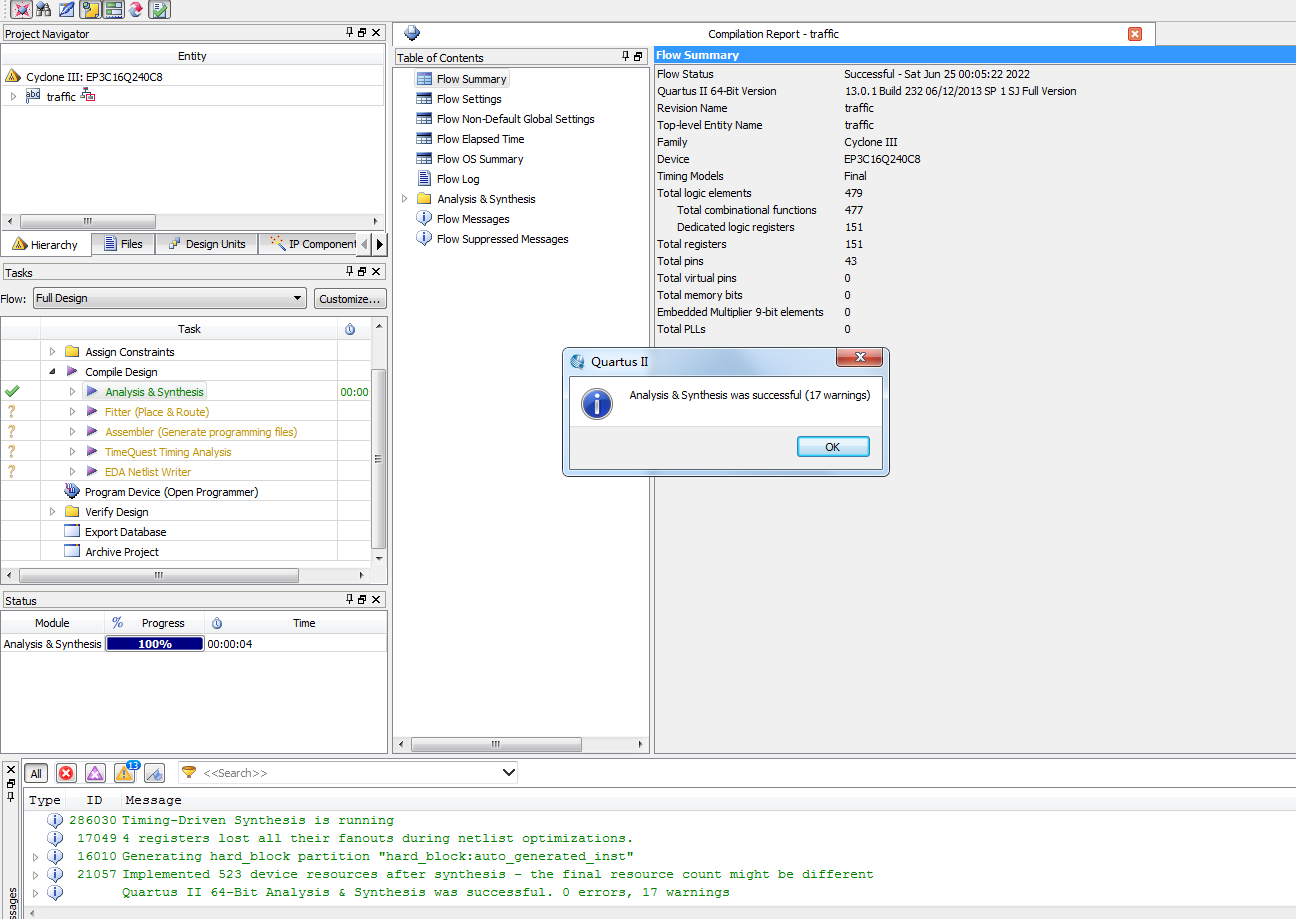This screenshot has height=919, width=1296.
Task: Click the Analysis & Synthesis 100% progress bar
Action: click(155, 644)
